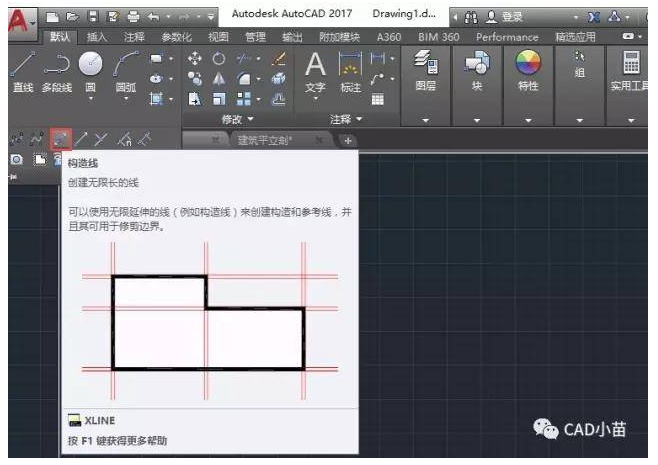Click the Rotate tool icon
658x465 pixels.
pos(219,58)
